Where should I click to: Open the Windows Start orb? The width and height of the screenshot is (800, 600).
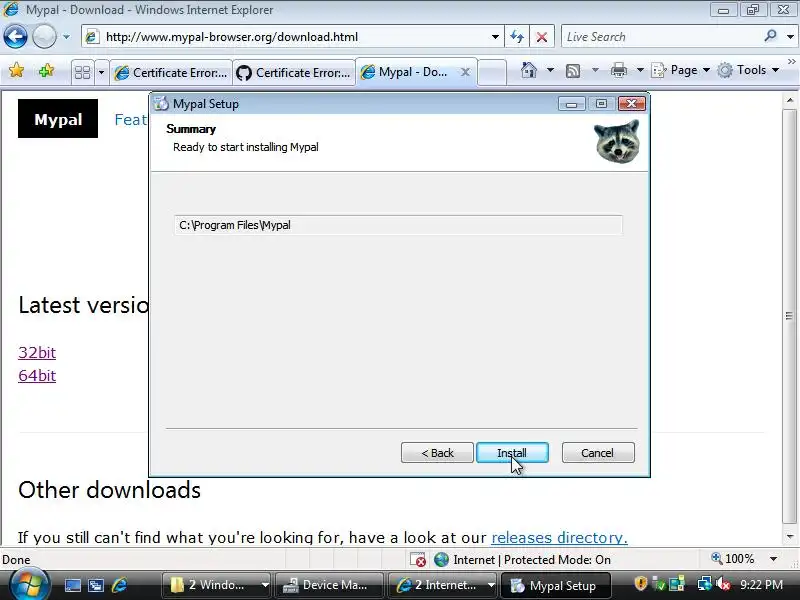29,585
